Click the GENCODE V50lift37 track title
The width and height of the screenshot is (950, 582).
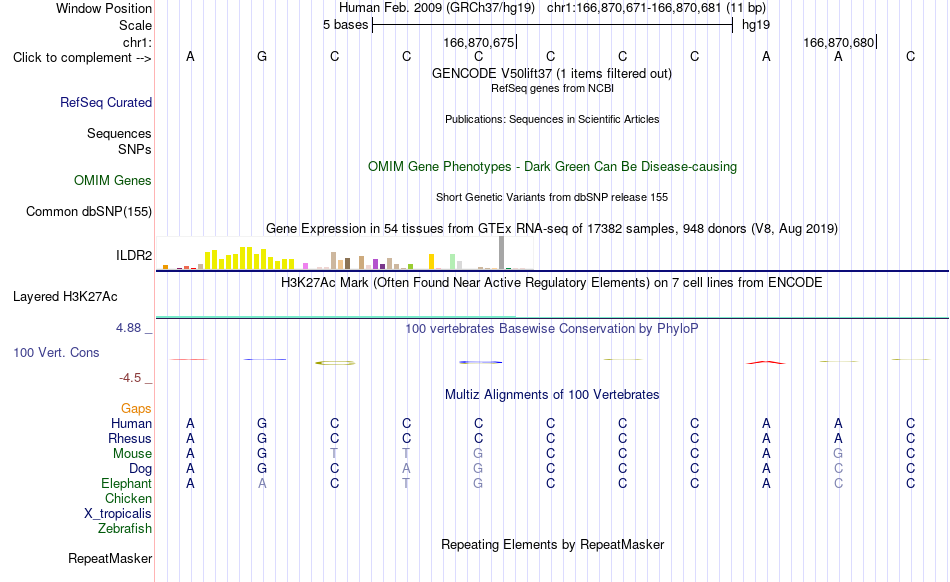click(x=551, y=73)
